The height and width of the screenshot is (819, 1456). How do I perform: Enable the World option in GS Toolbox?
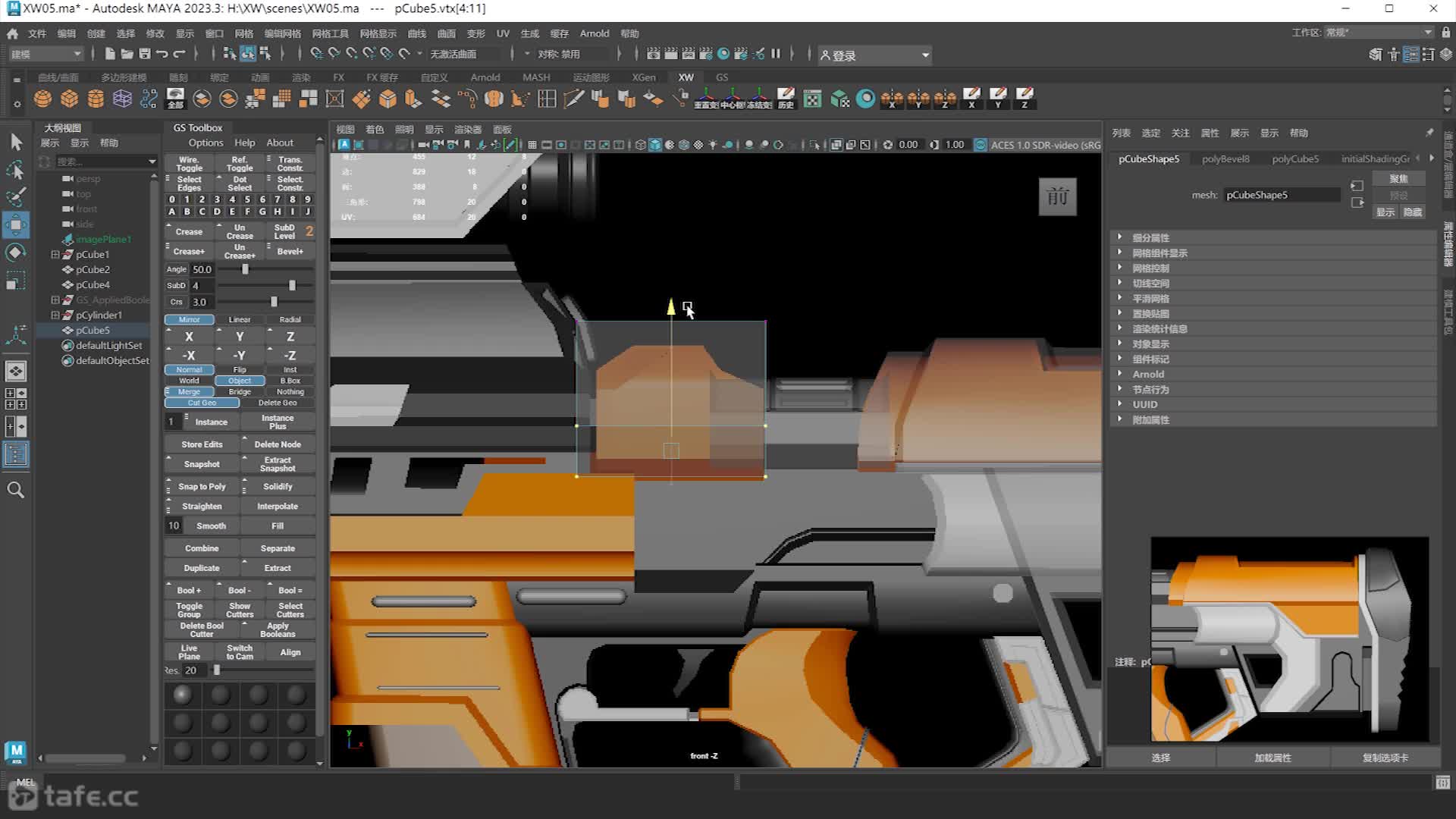click(x=190, y=381)
